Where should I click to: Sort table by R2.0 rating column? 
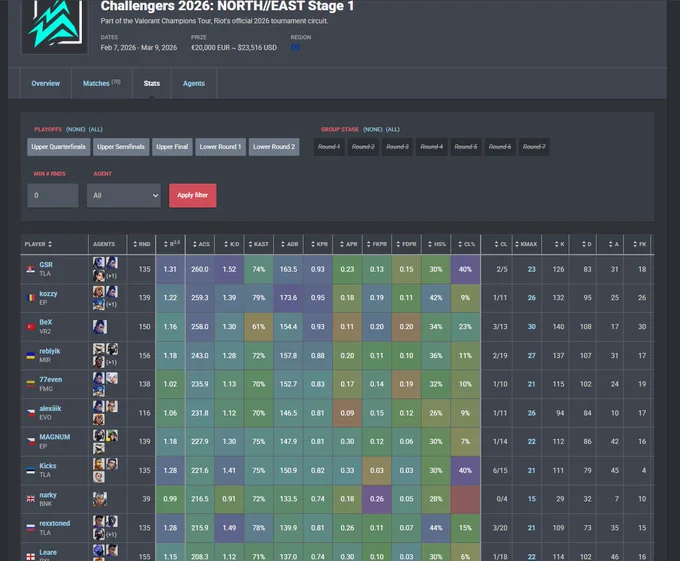pos(172,244)
